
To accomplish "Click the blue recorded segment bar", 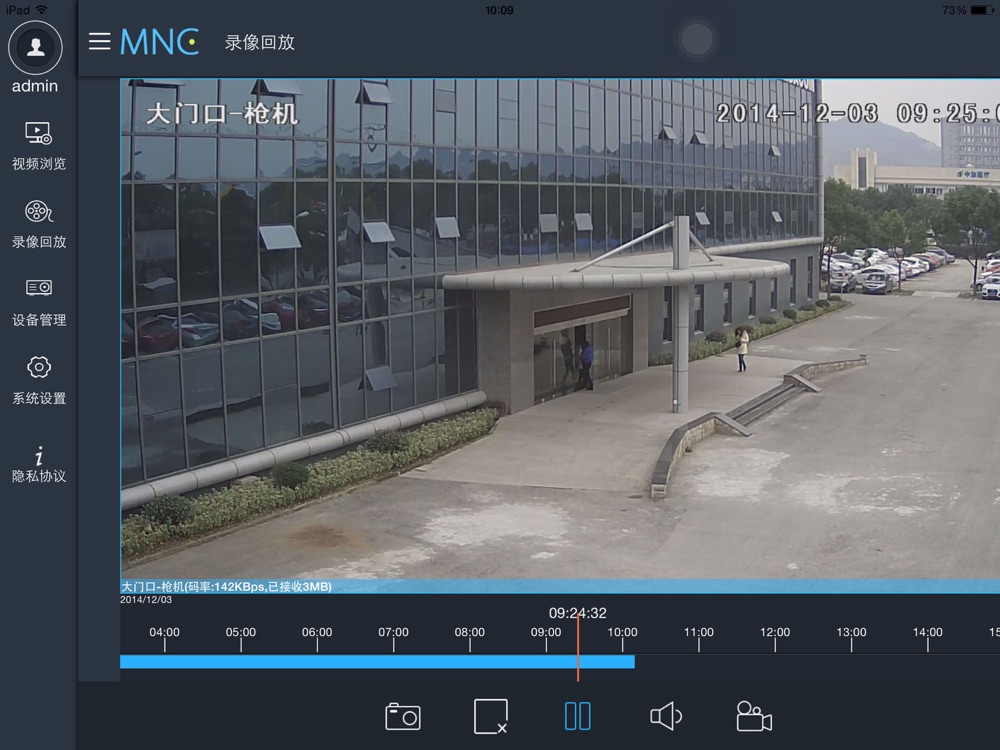I will [350, 662].
